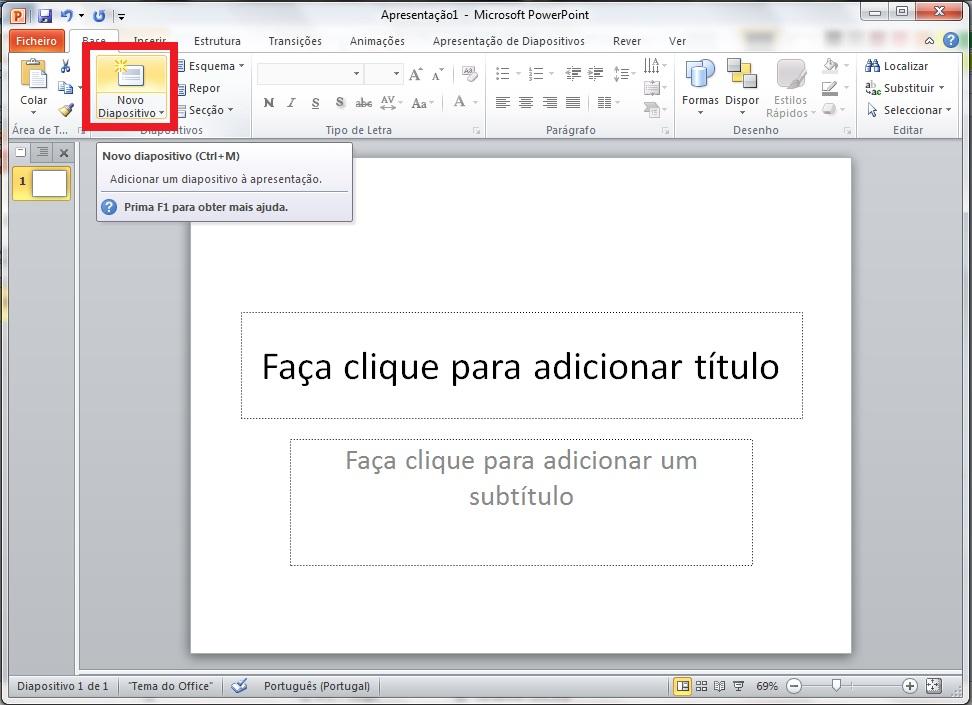Click the Colar paste icon
This screenshot has width=972, height=705.
(x=34, y=76)
